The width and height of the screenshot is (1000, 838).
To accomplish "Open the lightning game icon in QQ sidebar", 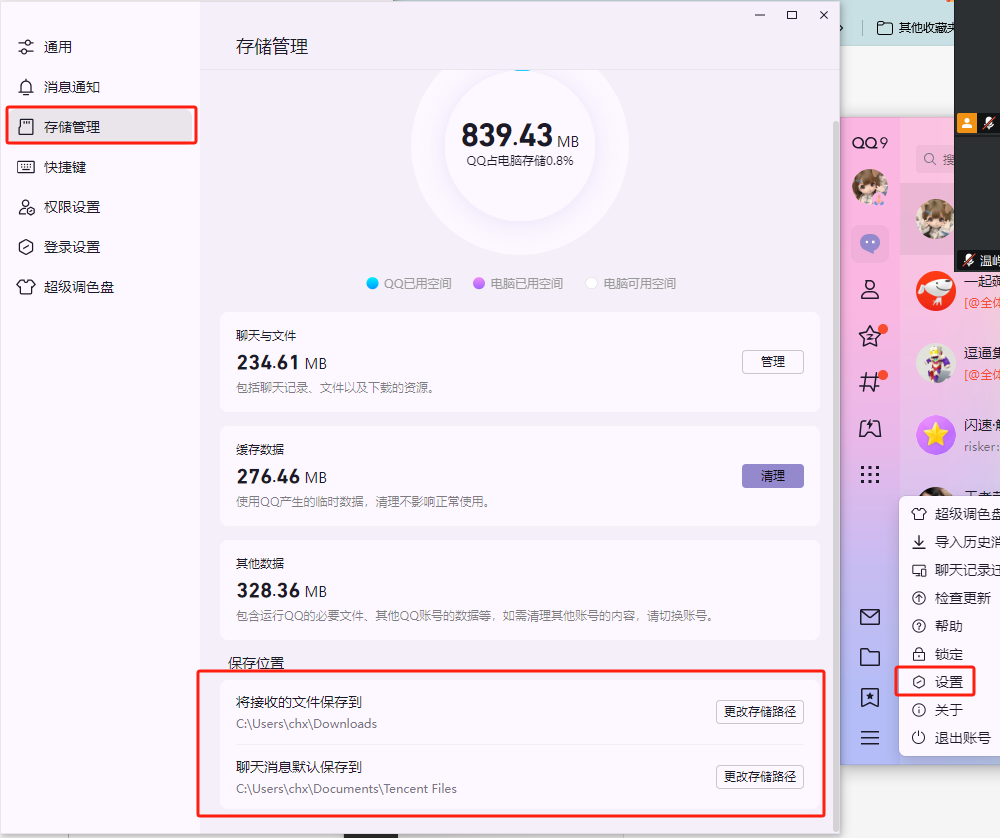I will coord(870,429).
